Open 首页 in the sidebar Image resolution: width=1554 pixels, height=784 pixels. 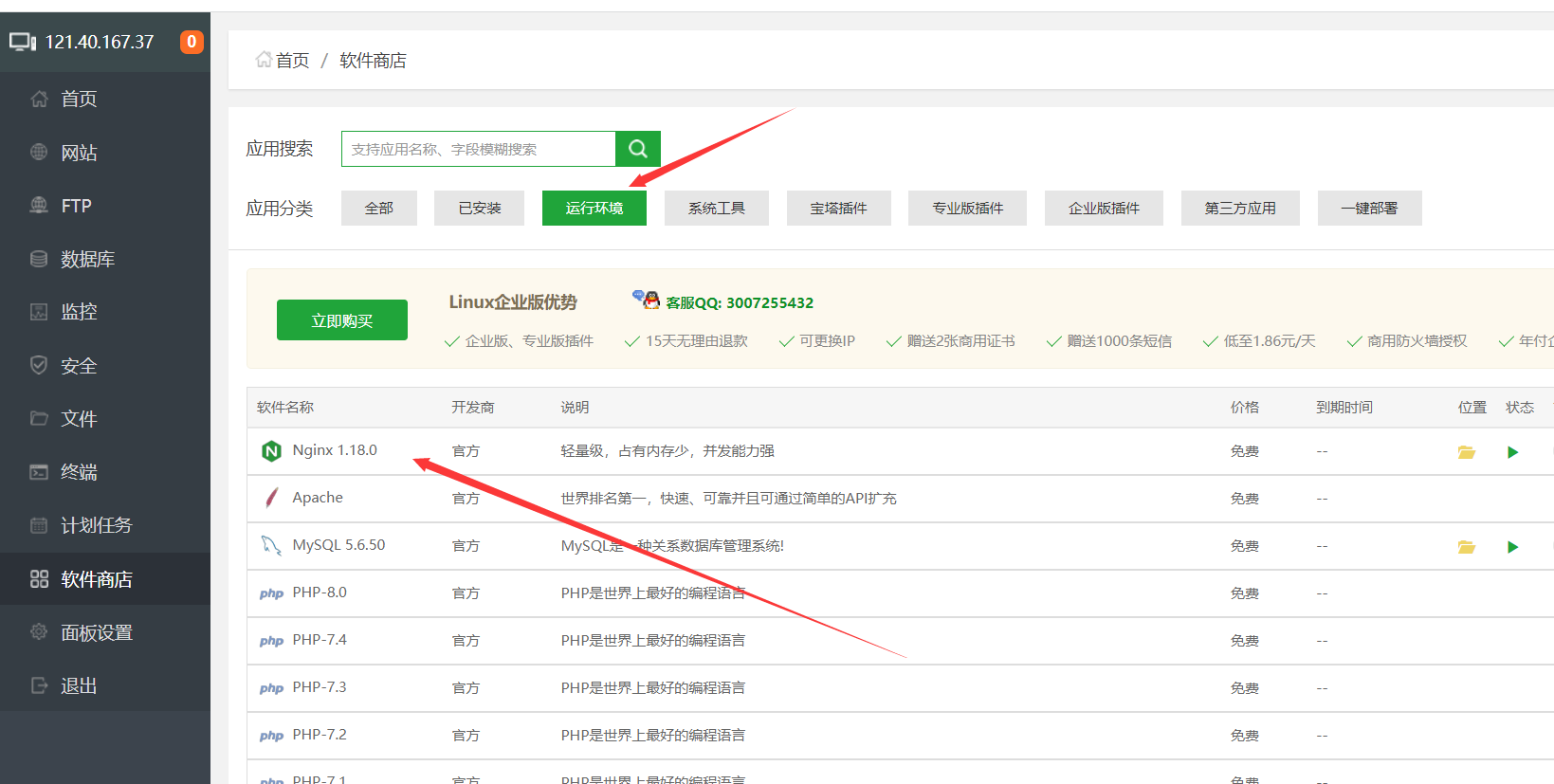[105, 99]
